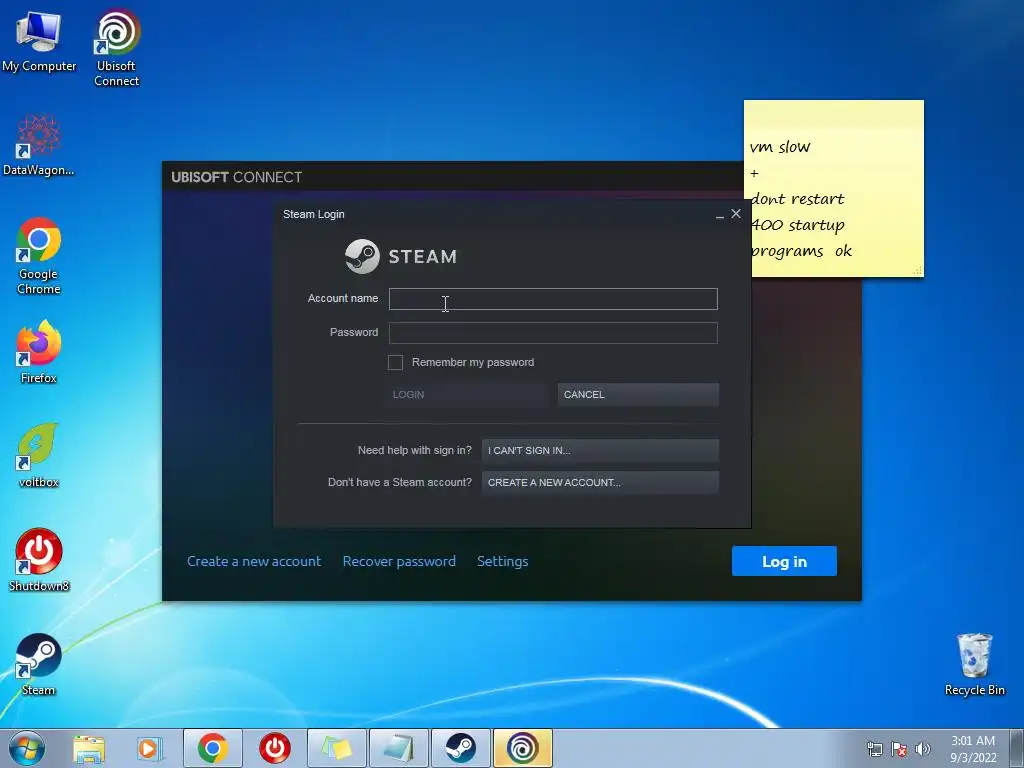This screenshot has height=768, width=1024.
Task: Click CANCEL in Steam Login
Action: (638, 394)
